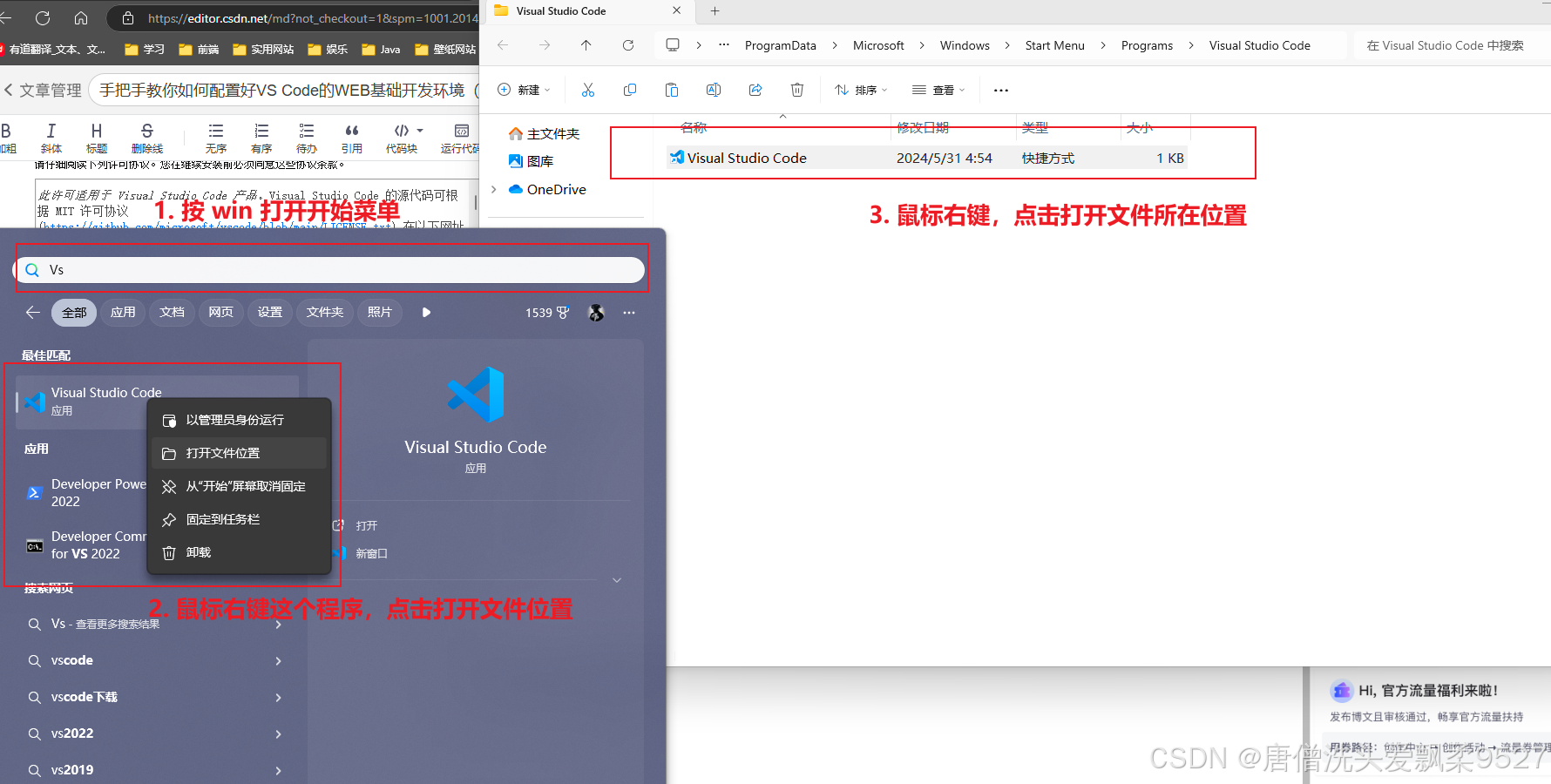1551x784 pixels.
Task: Select 打开文件位置 from context menu
Action: point(240,453)
